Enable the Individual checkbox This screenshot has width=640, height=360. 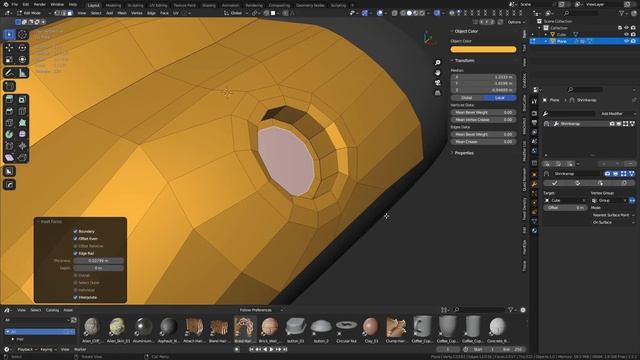[75, 290]
